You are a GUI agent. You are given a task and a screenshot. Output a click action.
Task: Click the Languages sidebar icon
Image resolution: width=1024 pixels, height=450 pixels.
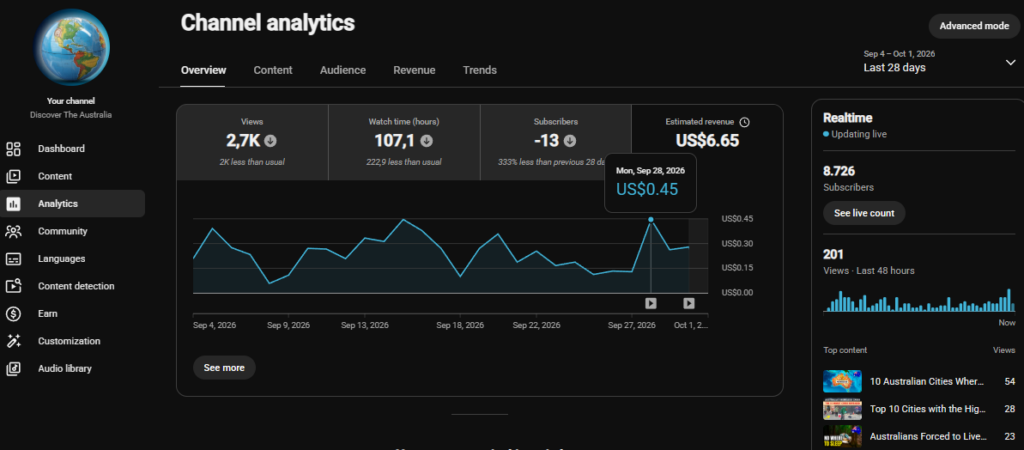(13, 259)
